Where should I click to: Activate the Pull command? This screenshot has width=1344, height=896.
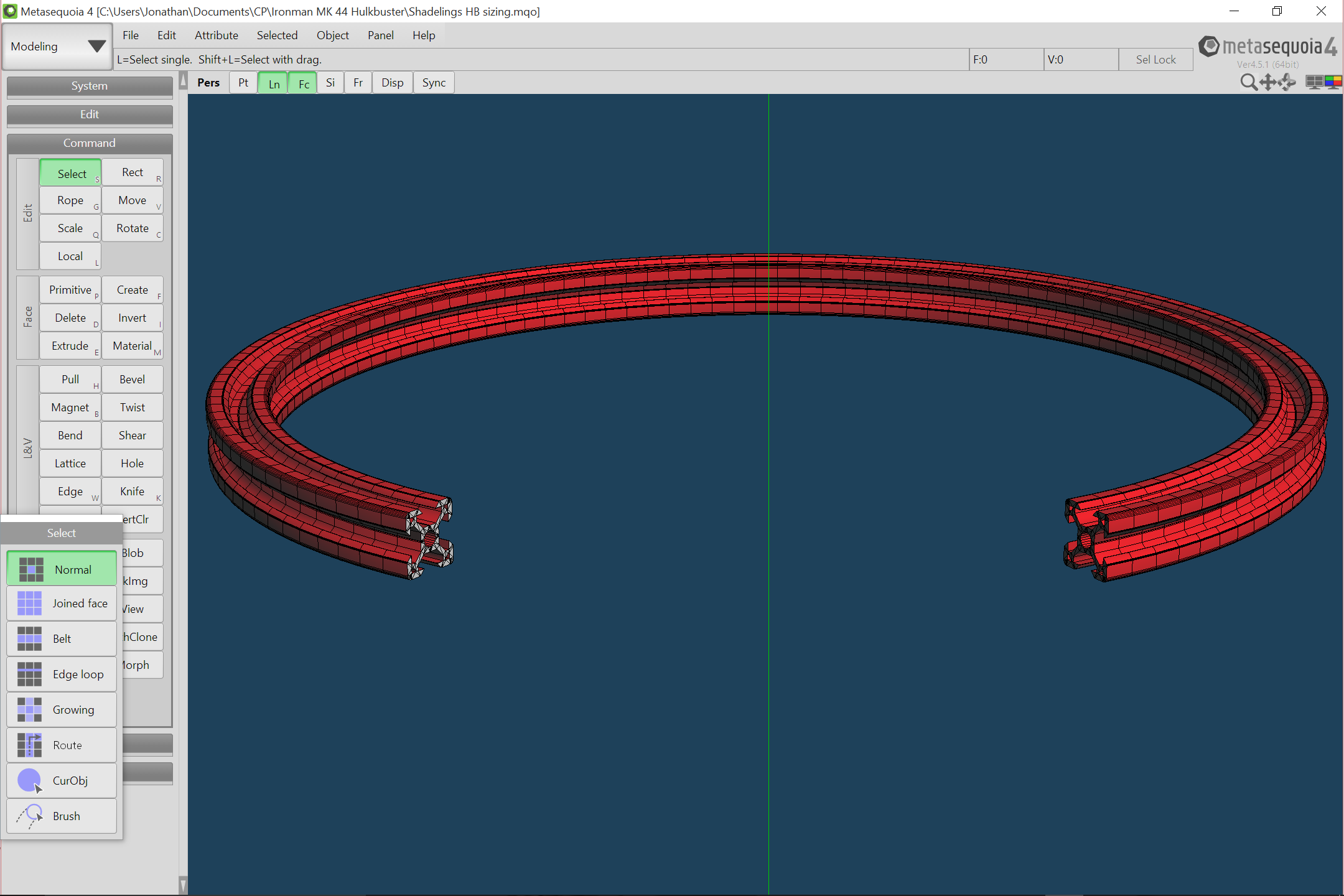click(70, 380)
